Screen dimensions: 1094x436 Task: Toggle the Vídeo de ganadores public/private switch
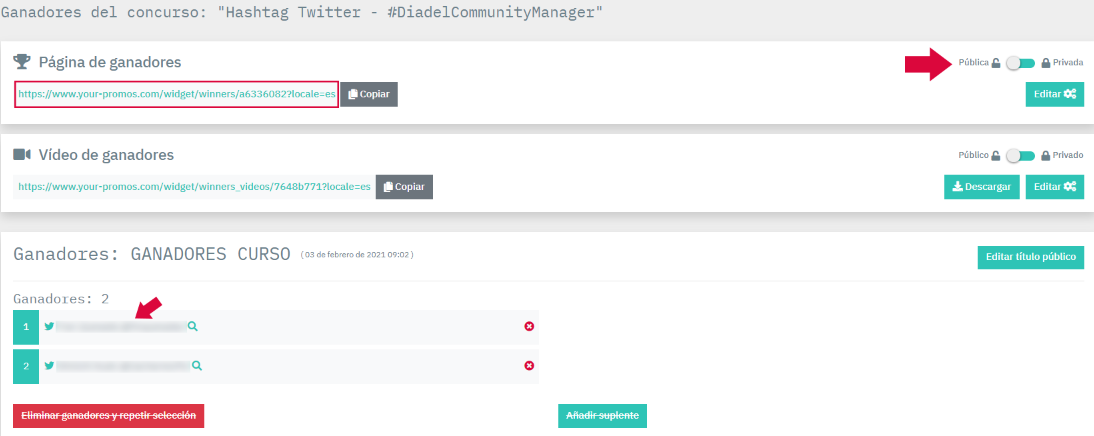coord(1020,155)
